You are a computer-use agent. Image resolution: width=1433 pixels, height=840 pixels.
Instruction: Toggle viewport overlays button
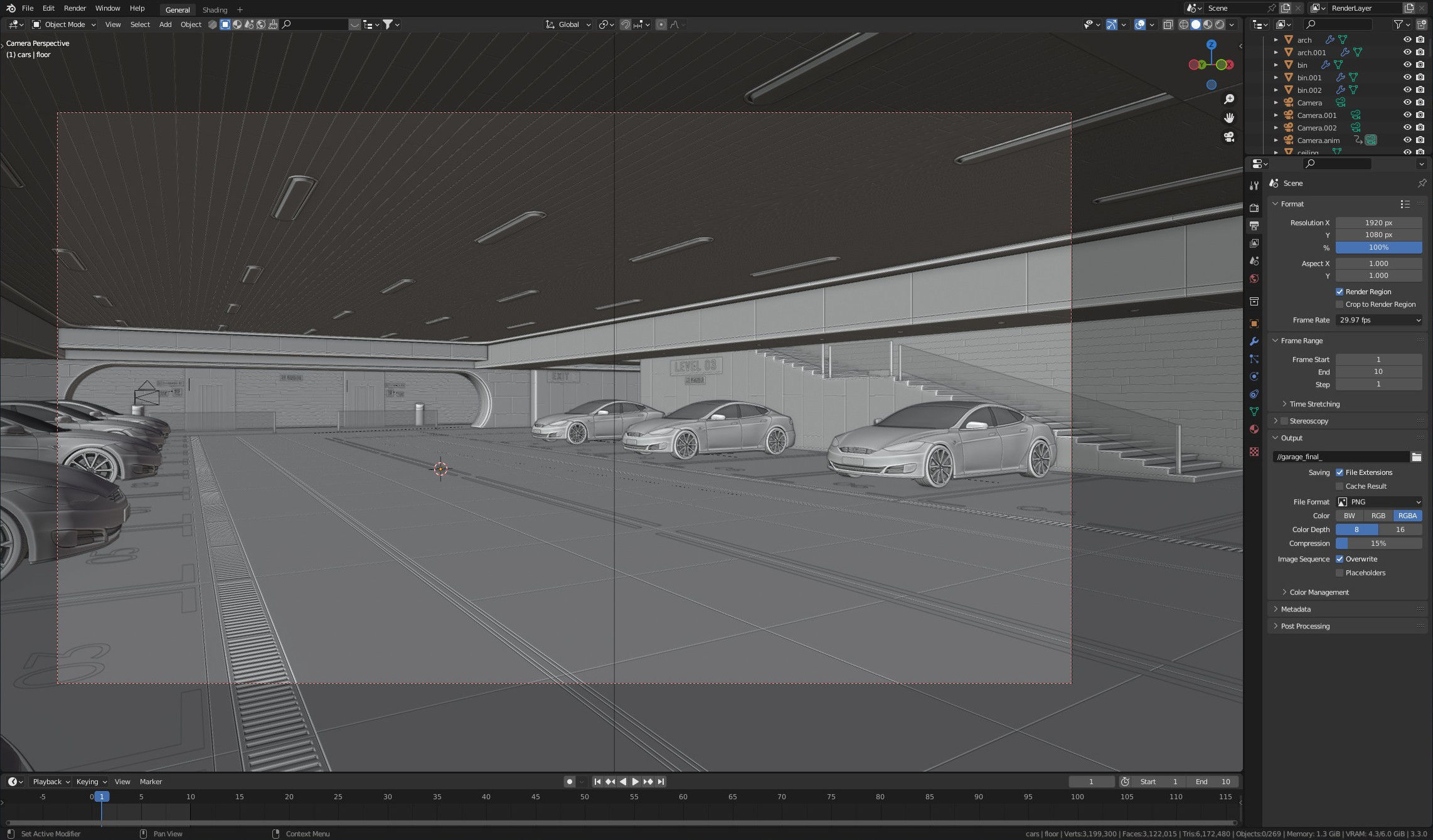click(x=1140, y=24)
